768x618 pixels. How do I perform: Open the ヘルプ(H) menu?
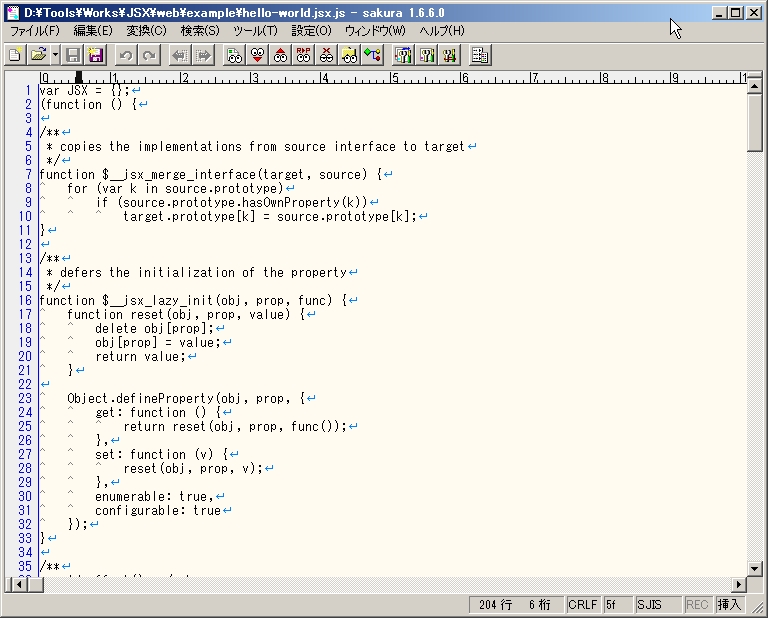point(442,31)
